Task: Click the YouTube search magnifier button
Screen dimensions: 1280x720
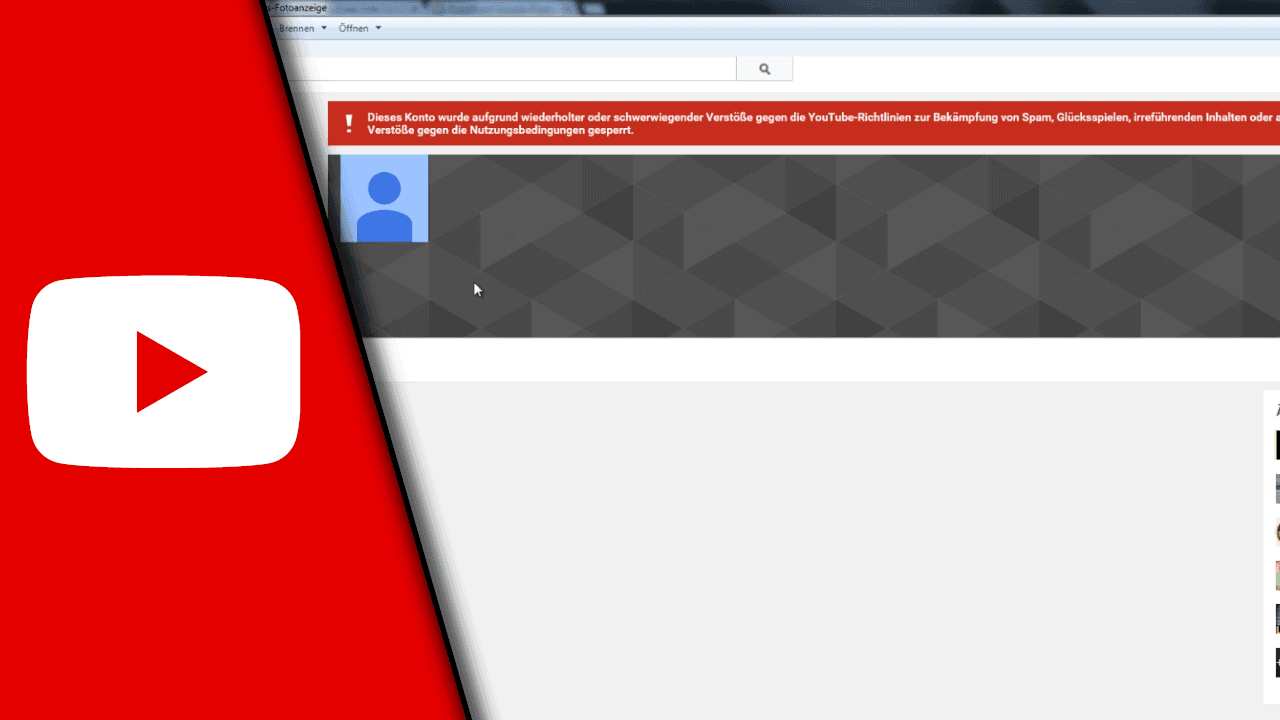Action: pyautogui.click(x=765, y=69)
